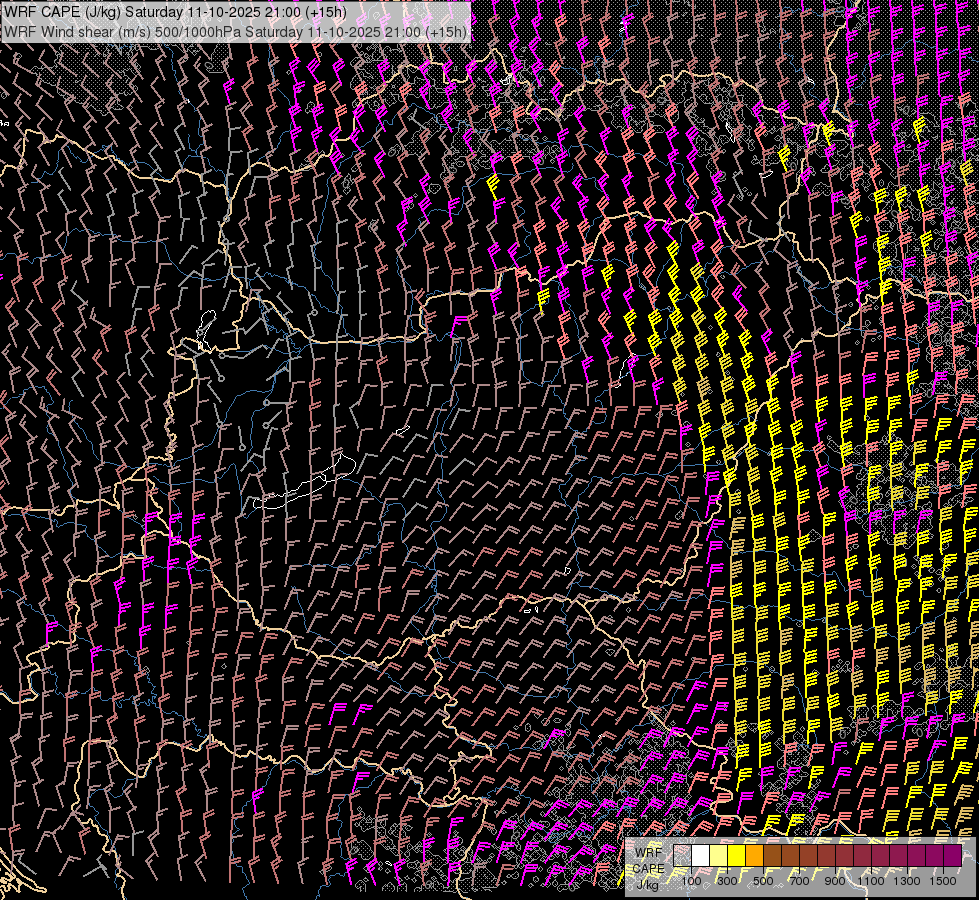Viewport: 979px width, 900px height.
Task: Select the white swatch in the CAPE legend
Action: click(700, 856)
